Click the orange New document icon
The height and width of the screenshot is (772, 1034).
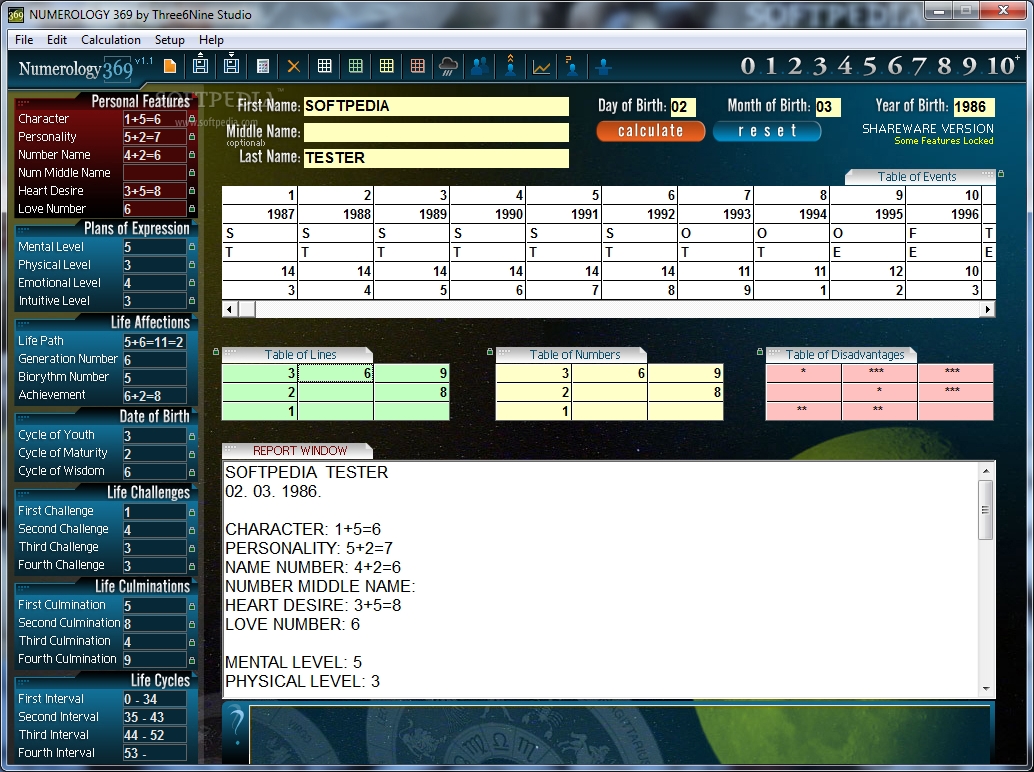[x=170, y=66]
